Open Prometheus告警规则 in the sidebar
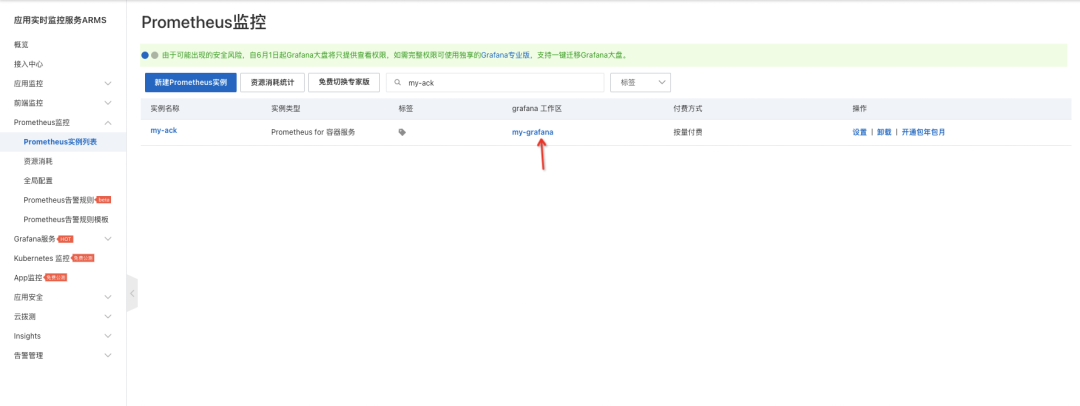This screenshot has height=406, width=1080. pyautogui.click(x=59, y=200)
